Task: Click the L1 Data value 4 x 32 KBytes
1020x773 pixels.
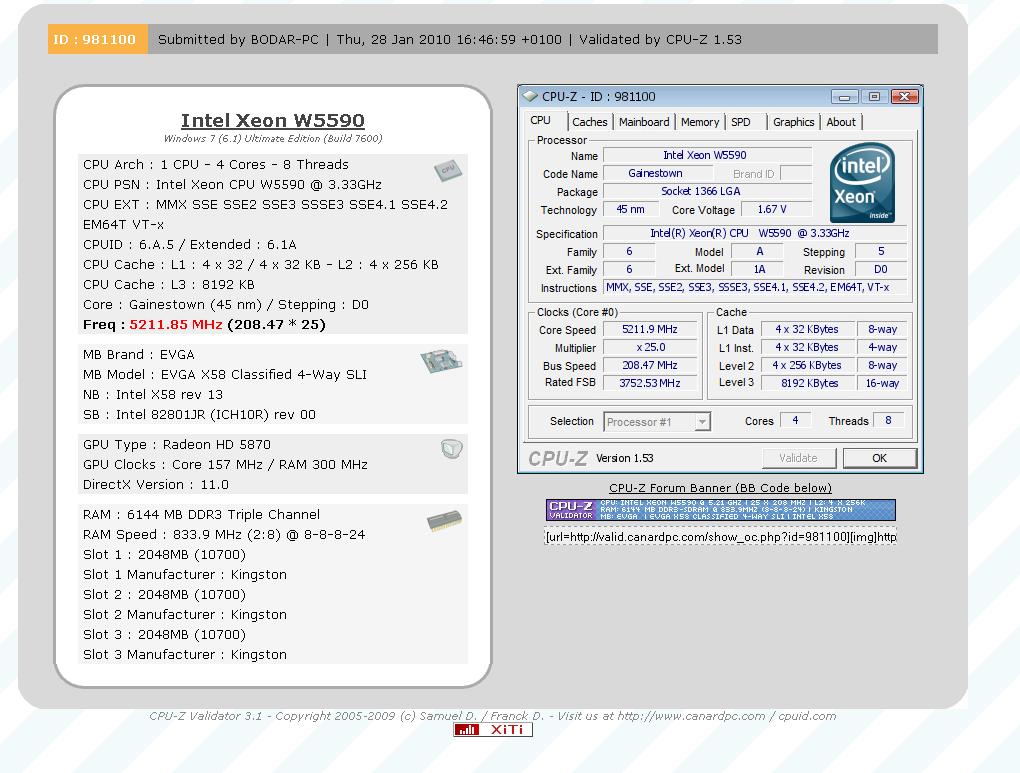Action: [x=807, y=329]
